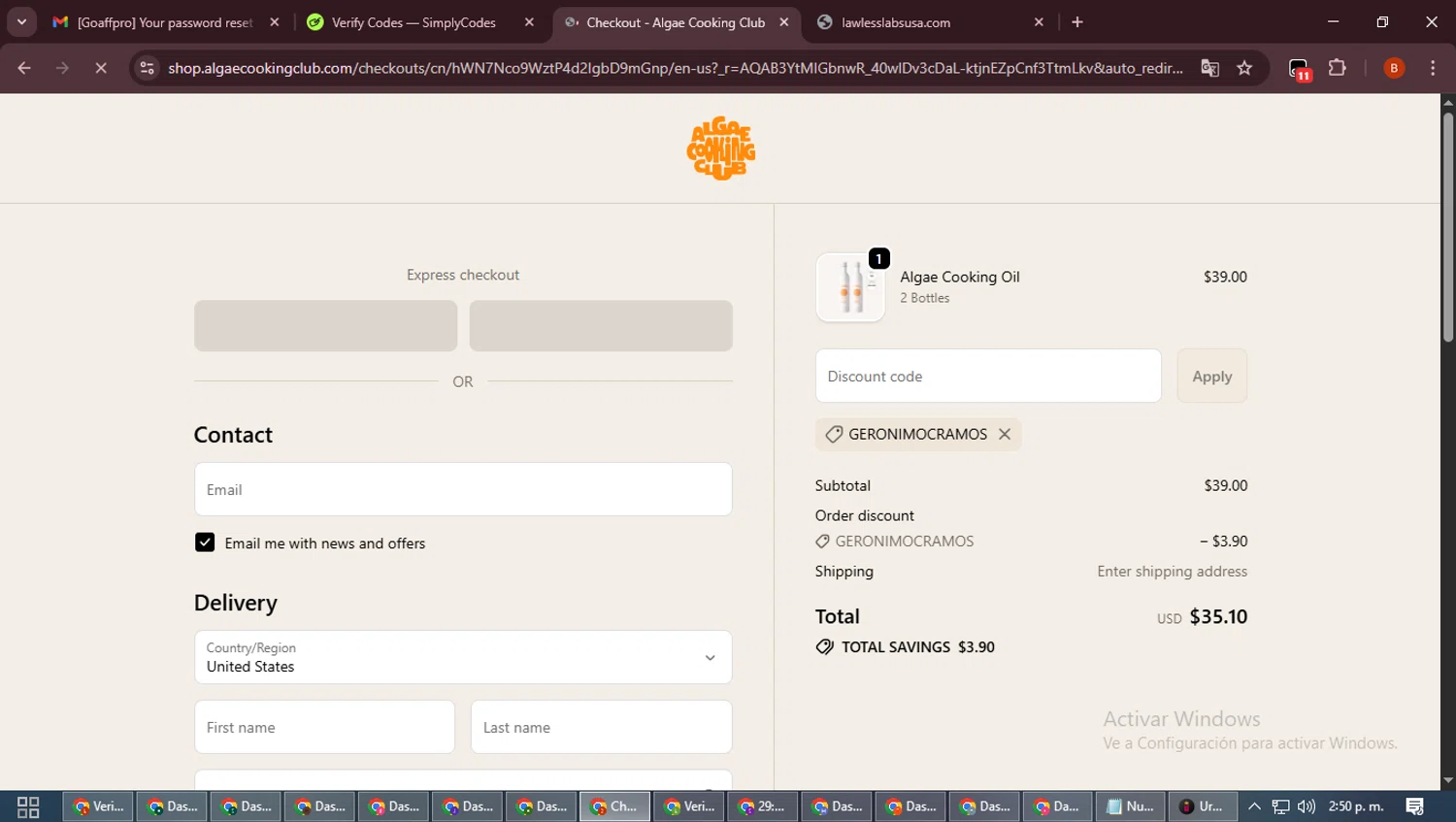Click the Algae Cooking Club logo
The image size is (1456, 822).
pyautogui.click(x=720, y=148)
